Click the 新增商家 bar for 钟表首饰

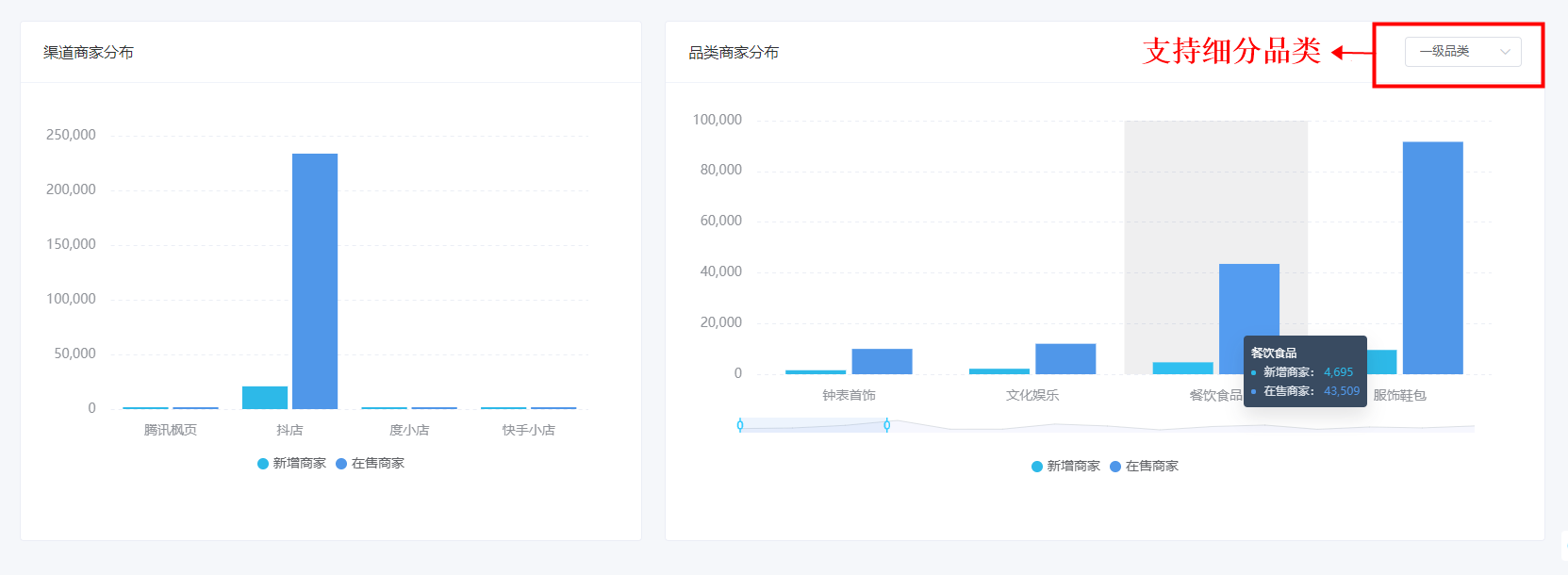(x=816, y=372)
